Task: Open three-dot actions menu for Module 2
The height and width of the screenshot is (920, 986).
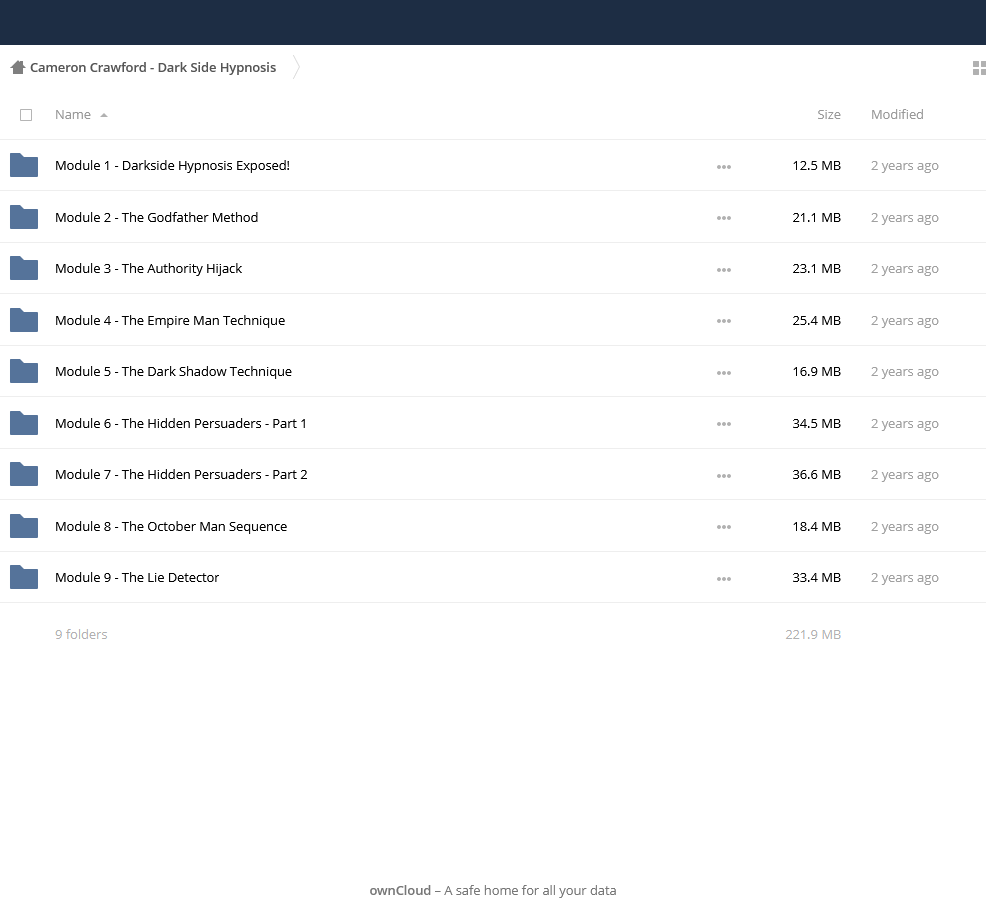Action: coord(724,218)
